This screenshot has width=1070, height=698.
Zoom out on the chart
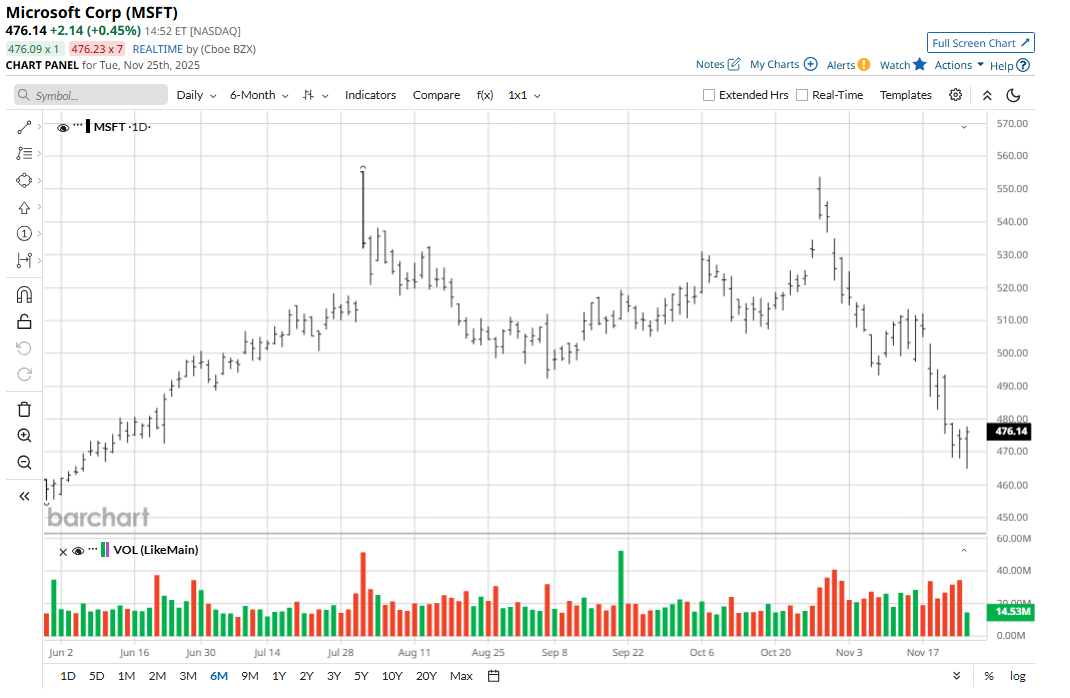click(24, 463)
